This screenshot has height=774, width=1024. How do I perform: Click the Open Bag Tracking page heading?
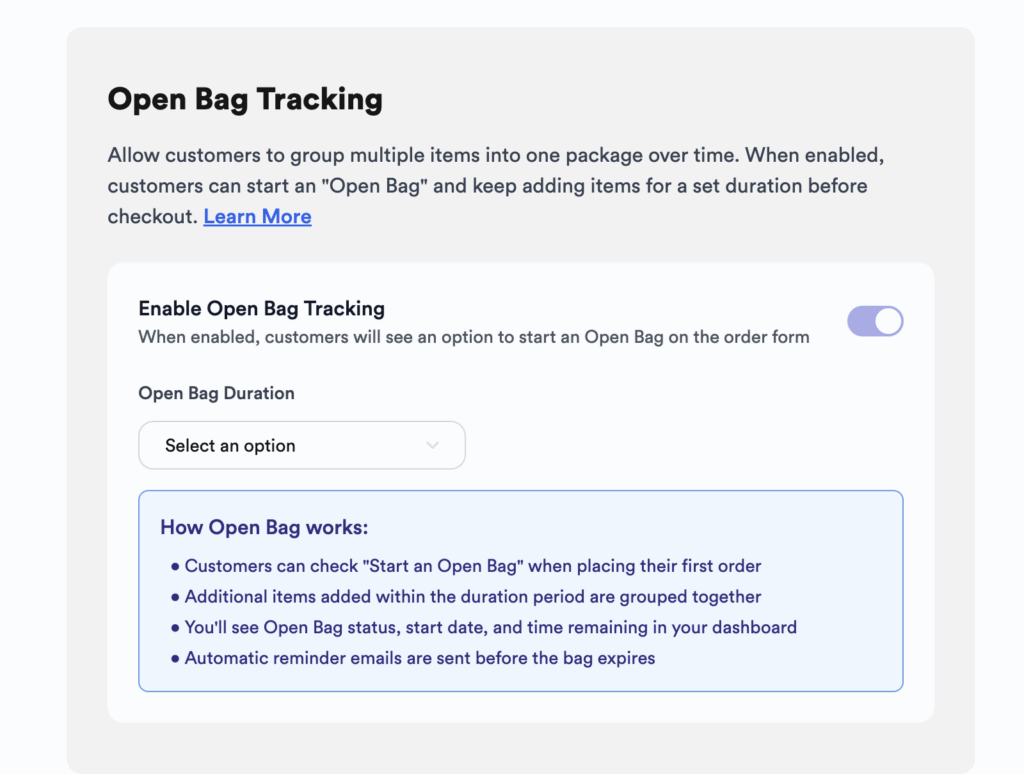click(x=245, y=100)
